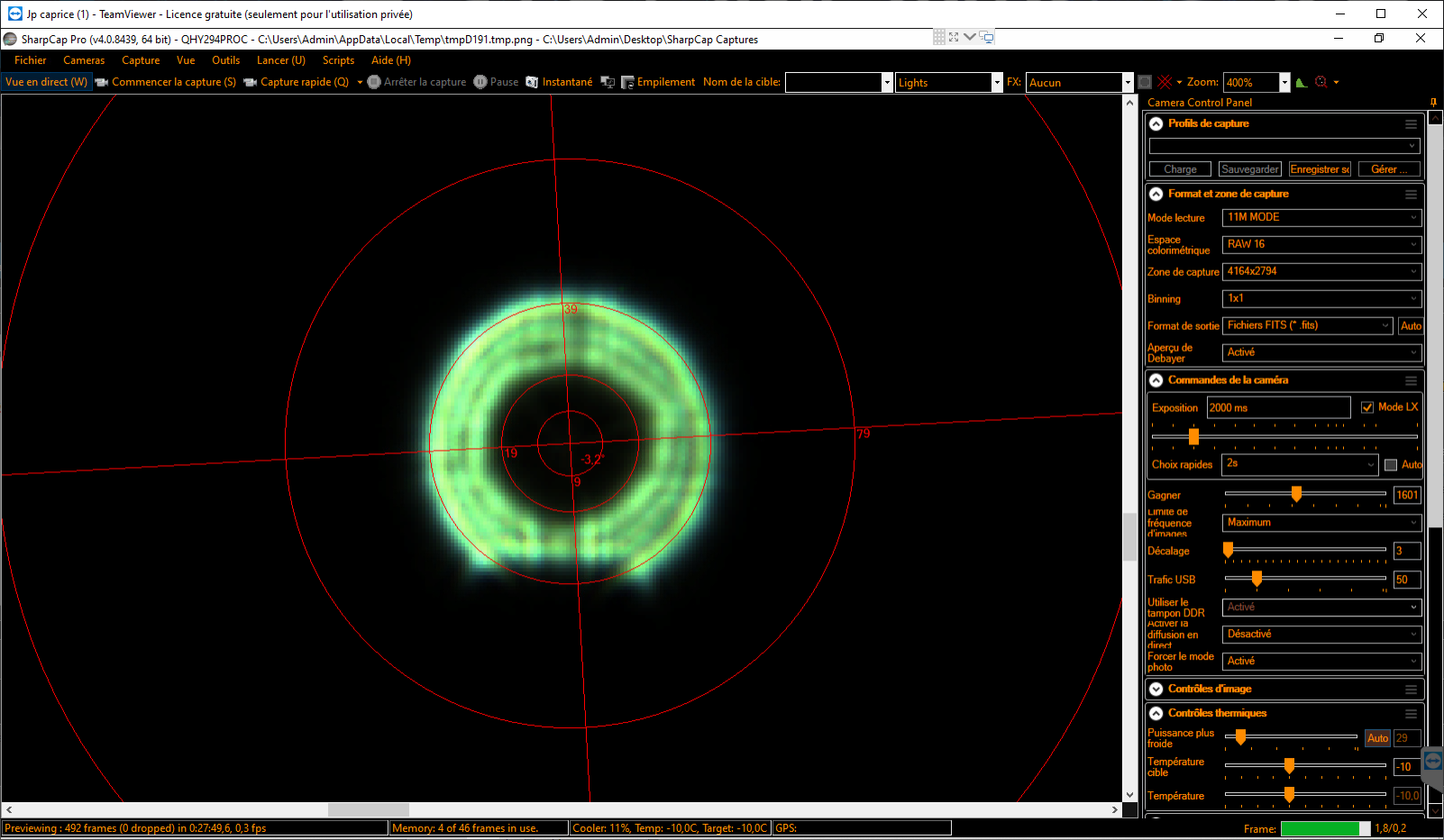The height and width of the screenshot is (840, 1444).
Task: Click the red reticule crosshair icon
Action: pos(1165,82)
